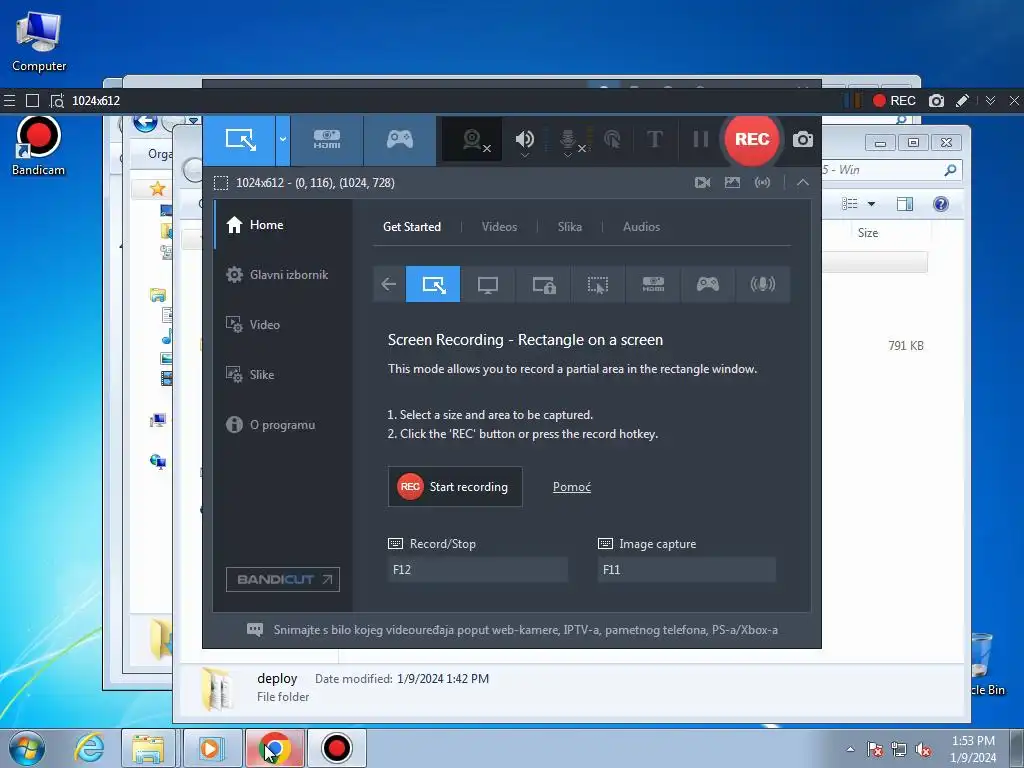Select specific window recording mode with lock icon

click(x=543, y=284)
